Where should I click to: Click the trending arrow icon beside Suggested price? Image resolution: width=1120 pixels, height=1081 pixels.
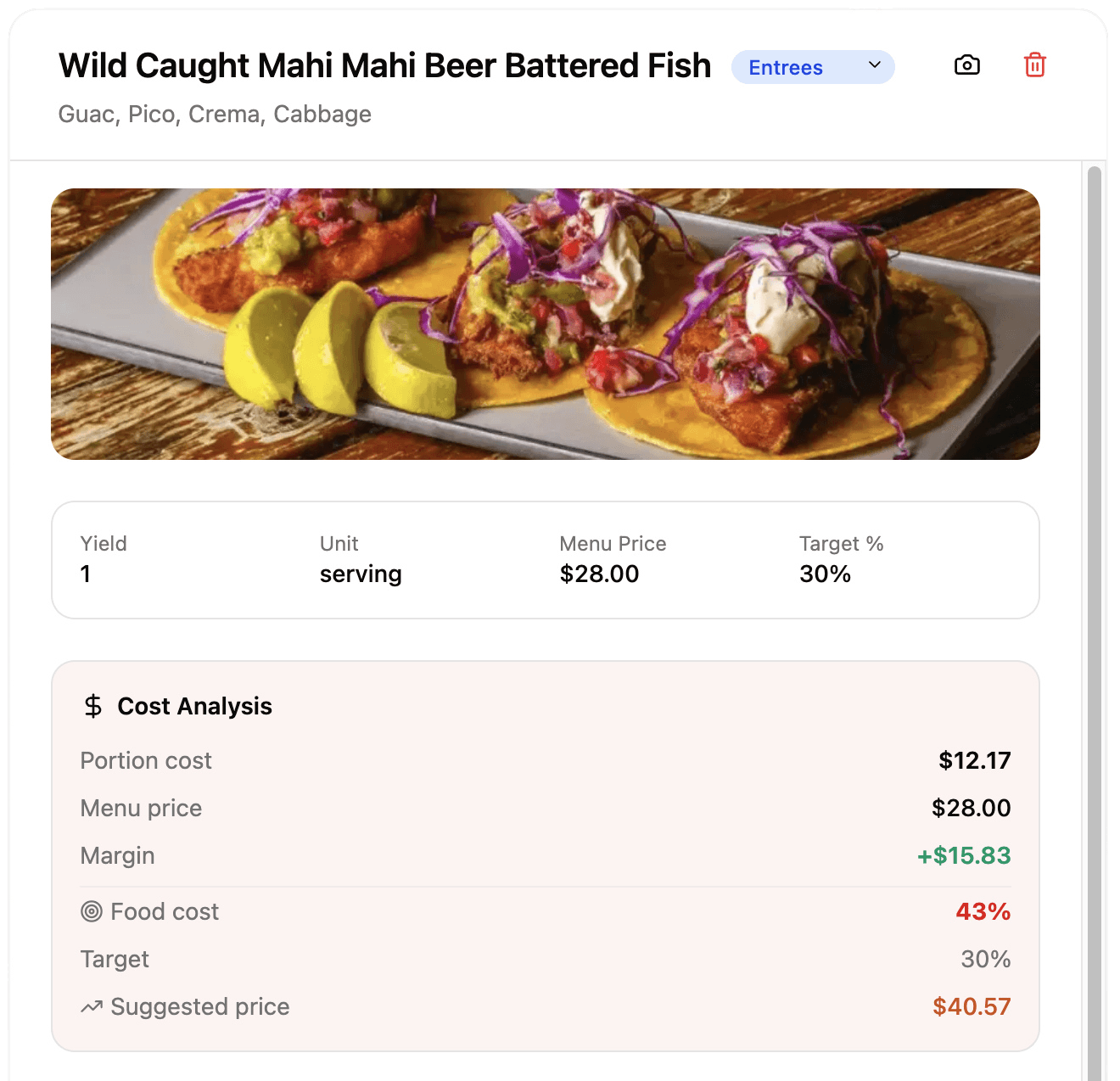point(93,1006)
